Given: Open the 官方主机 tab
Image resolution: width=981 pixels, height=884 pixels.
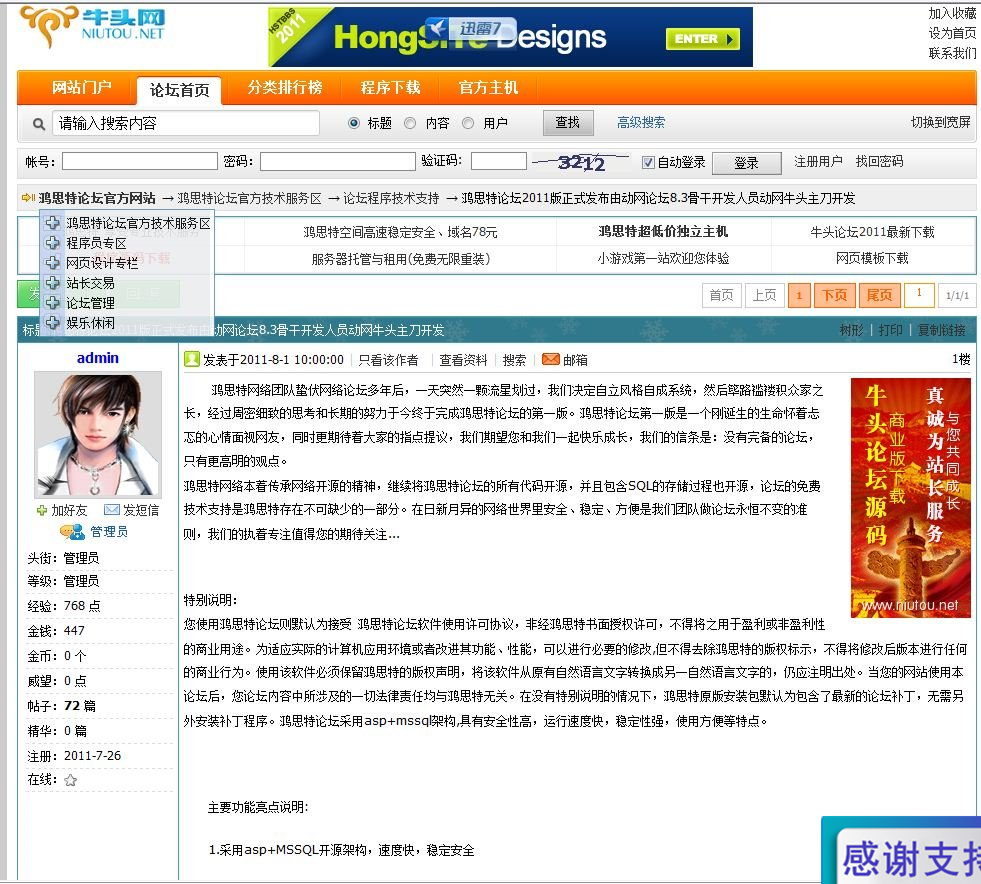Looking at the screenshot, I should (x=488, y=88).
